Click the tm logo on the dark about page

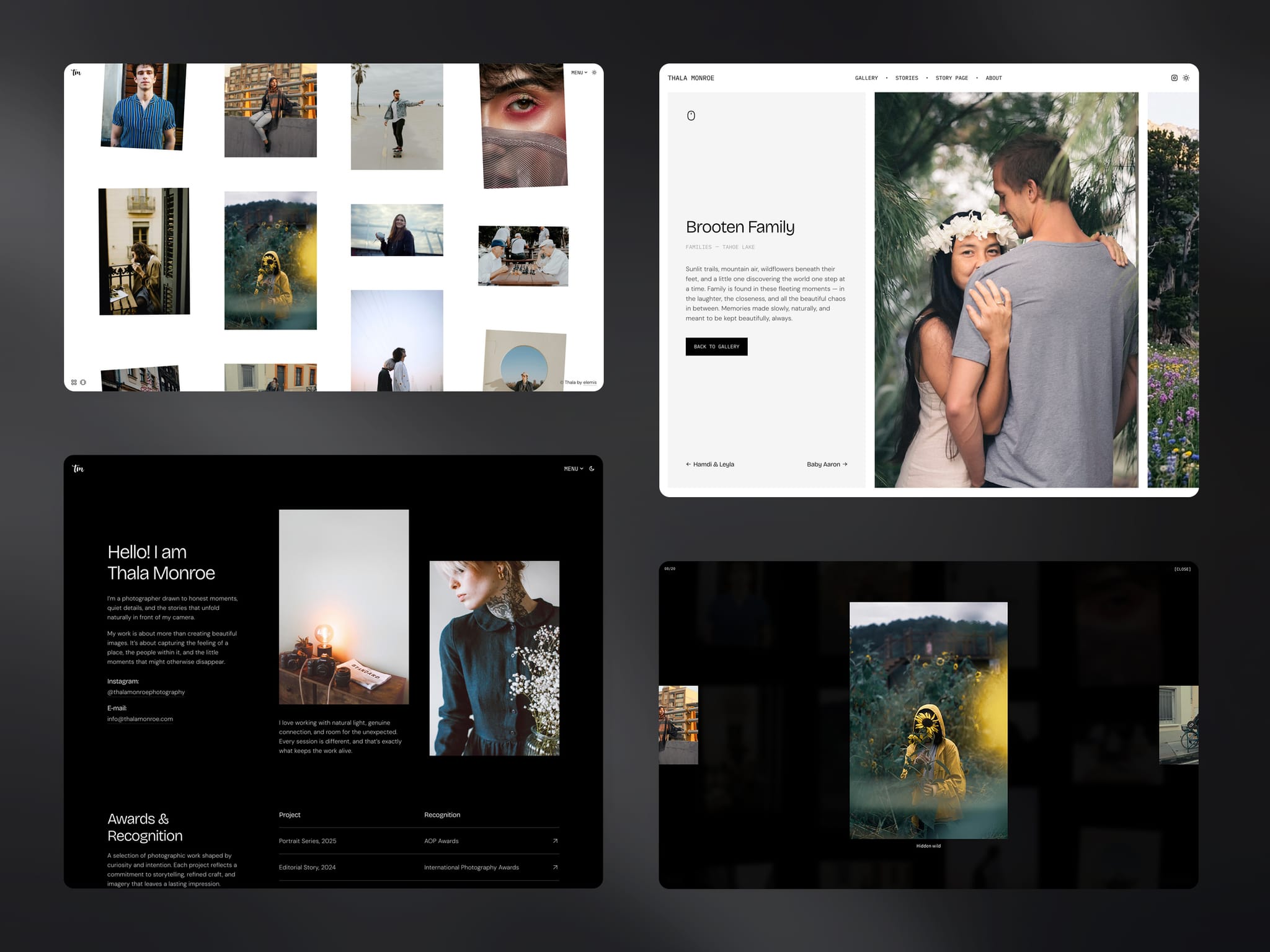[78, 469]
